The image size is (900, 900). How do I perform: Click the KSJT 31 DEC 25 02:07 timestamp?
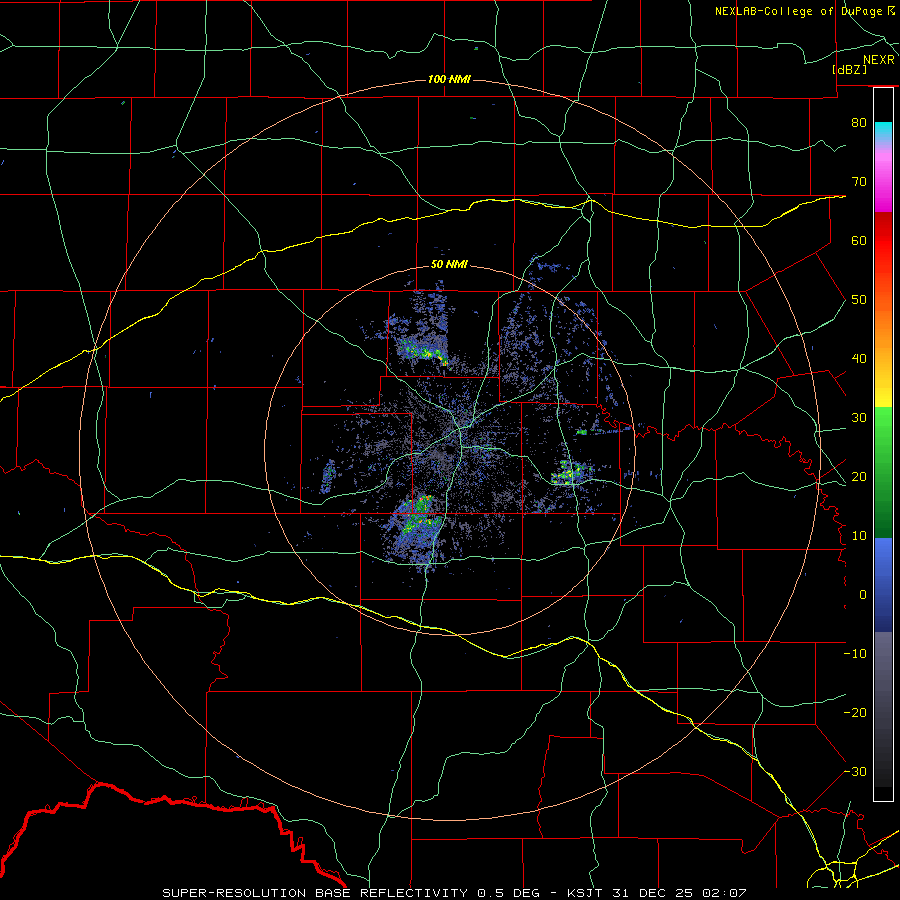tap(656, 893)
